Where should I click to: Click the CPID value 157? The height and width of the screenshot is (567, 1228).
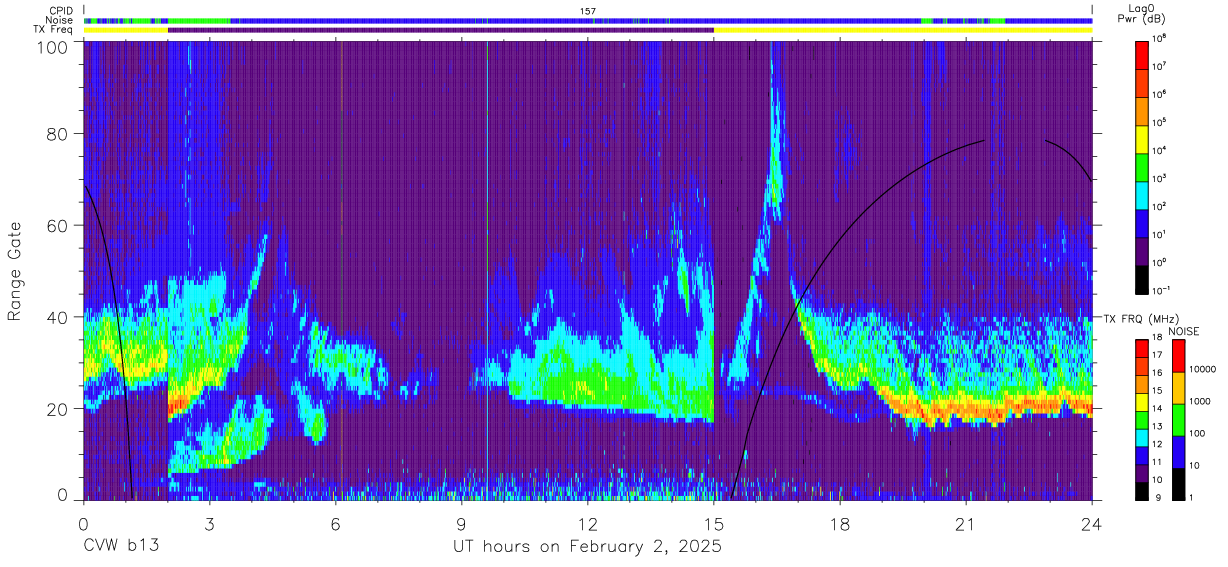pos(587,11)
